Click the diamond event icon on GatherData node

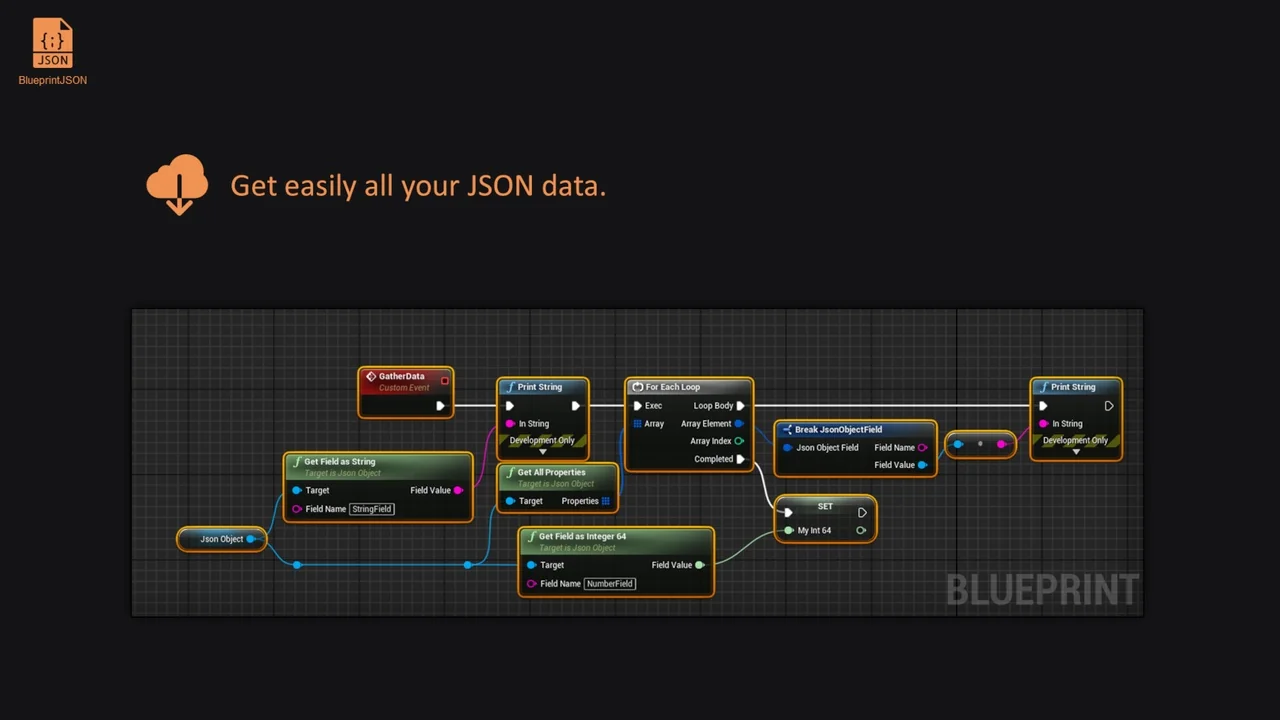click(372, 376)
